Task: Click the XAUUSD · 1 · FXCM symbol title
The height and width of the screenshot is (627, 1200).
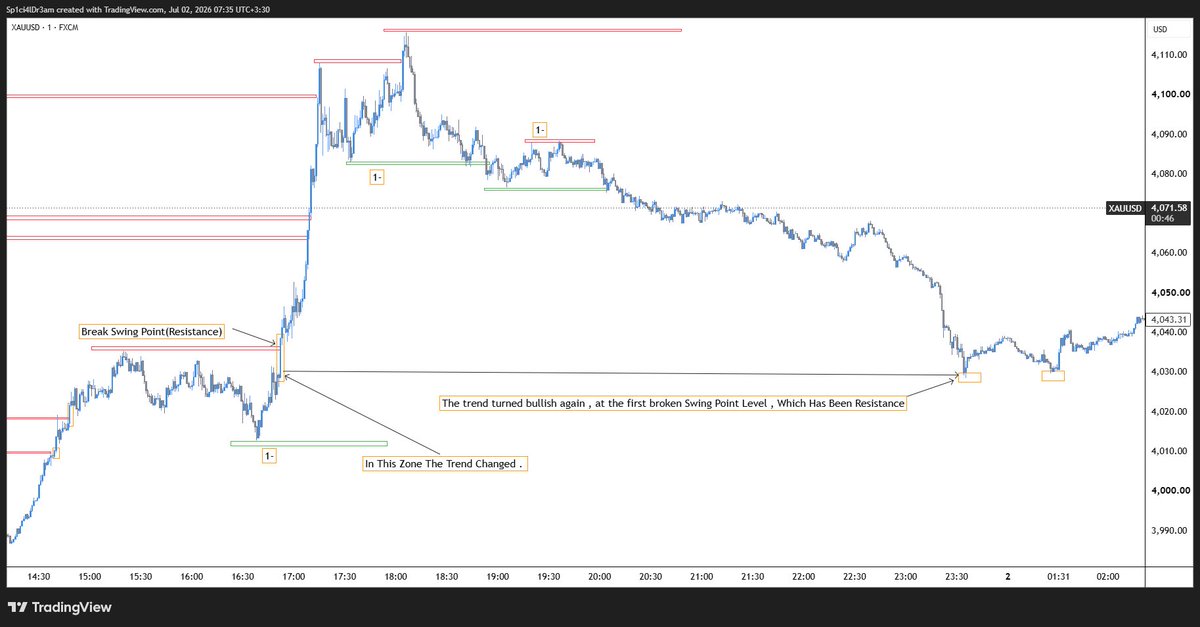Action: click(43, 26)
